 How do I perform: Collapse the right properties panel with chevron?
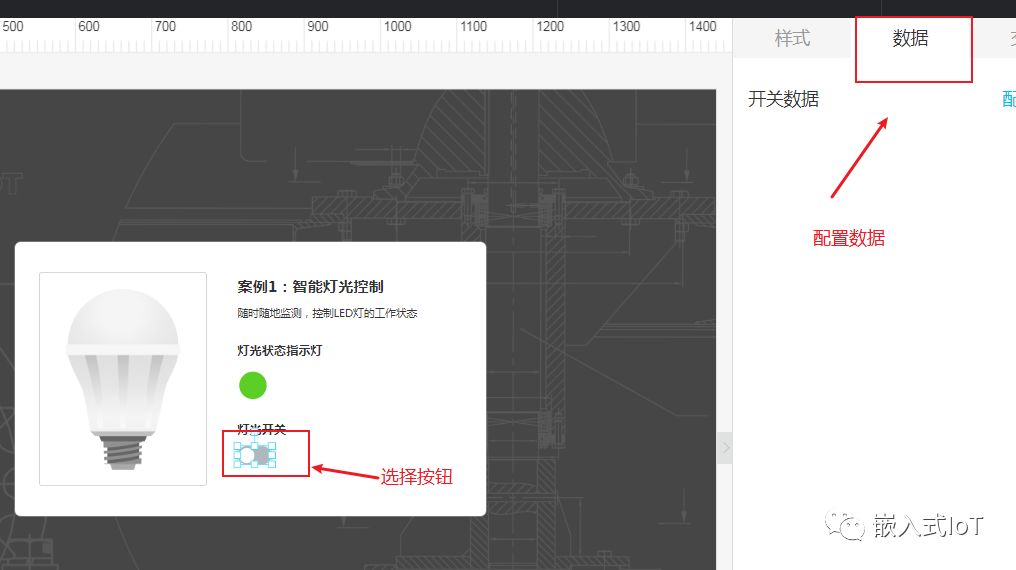(x=725, y=448)
